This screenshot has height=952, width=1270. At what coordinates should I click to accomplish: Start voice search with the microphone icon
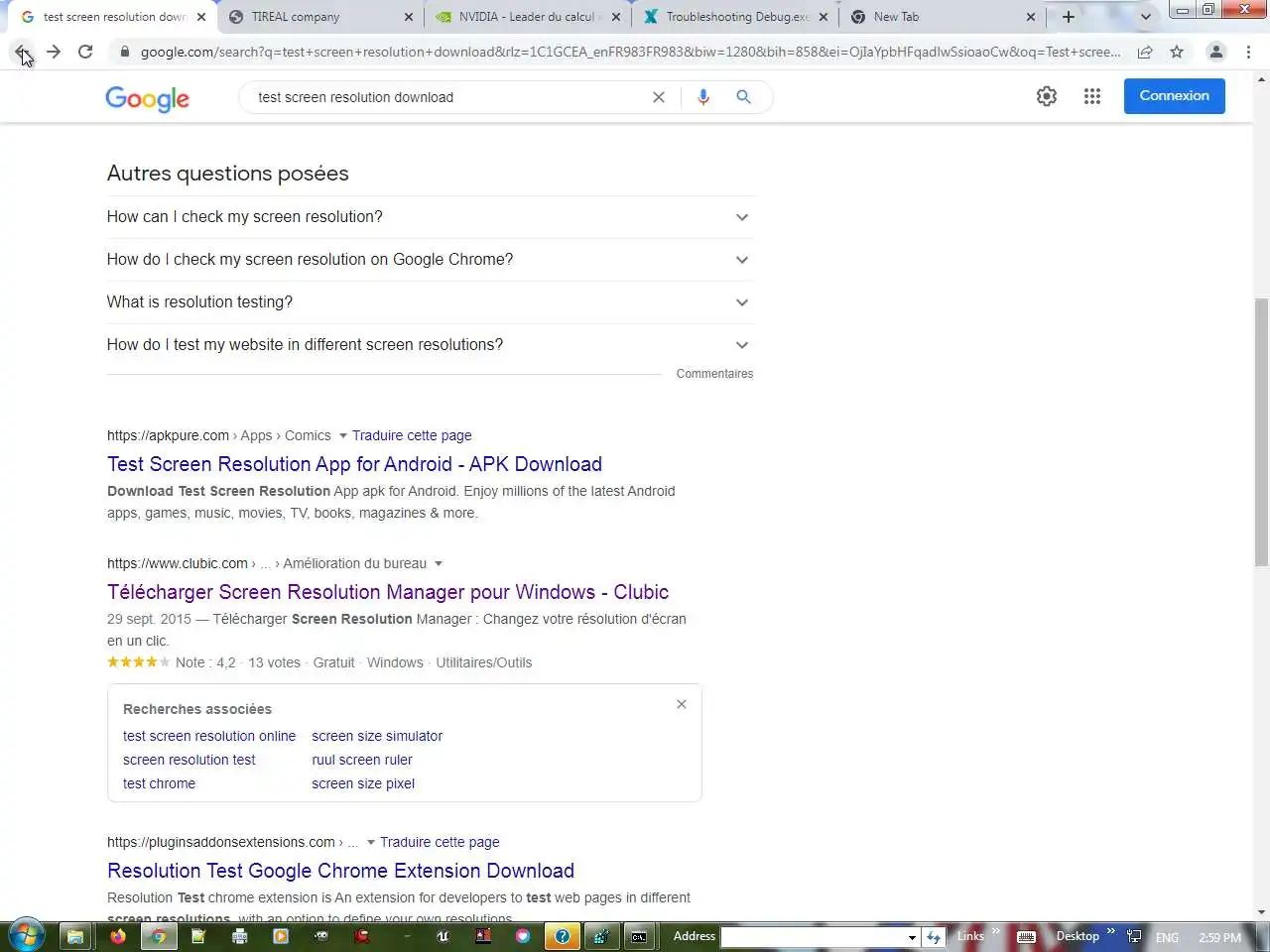tap(703, 97)
